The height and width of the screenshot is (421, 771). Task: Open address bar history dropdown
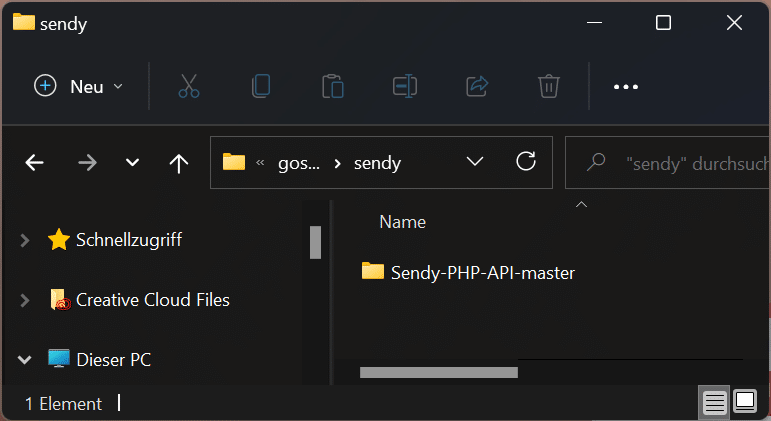click(474, 161)
